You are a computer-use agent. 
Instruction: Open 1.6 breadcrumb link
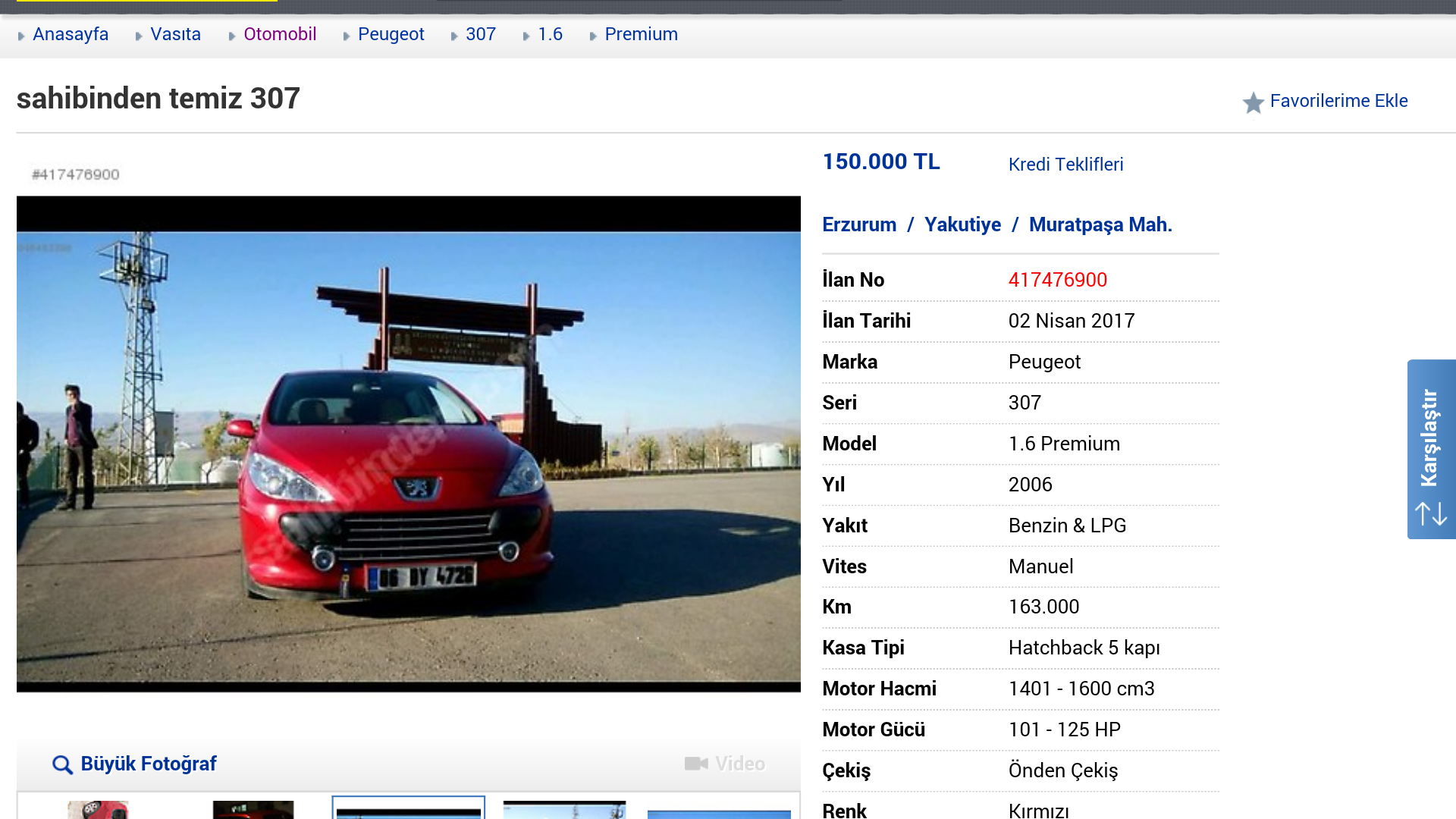(550, 34)
